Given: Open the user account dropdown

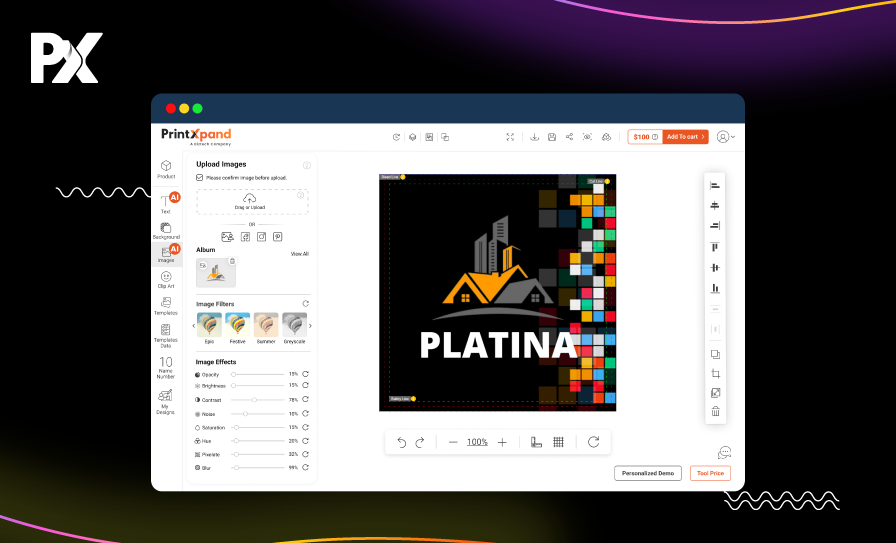Looking at the screenshot, I should 725,137.
